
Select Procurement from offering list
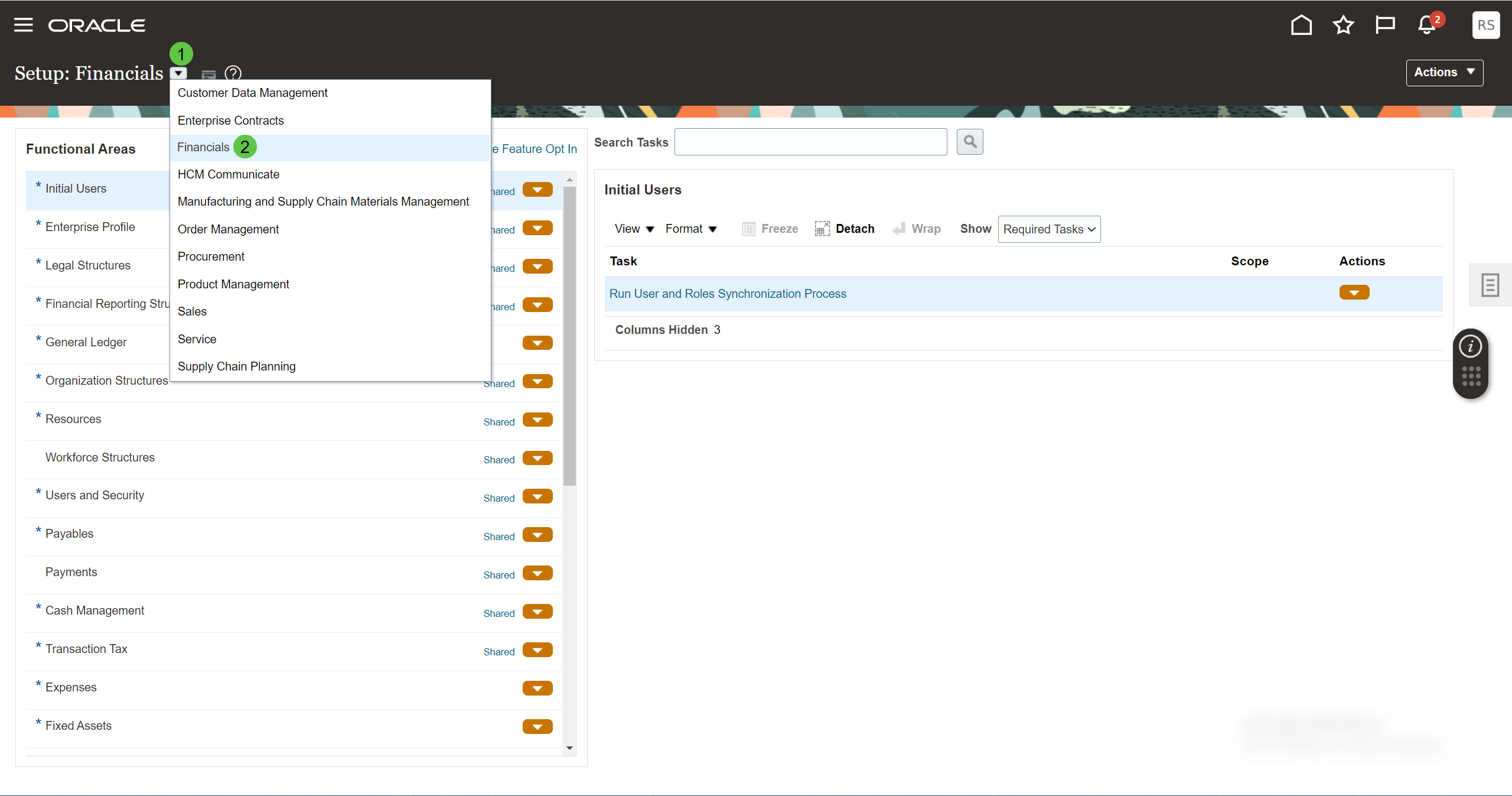tap(211, 256)
